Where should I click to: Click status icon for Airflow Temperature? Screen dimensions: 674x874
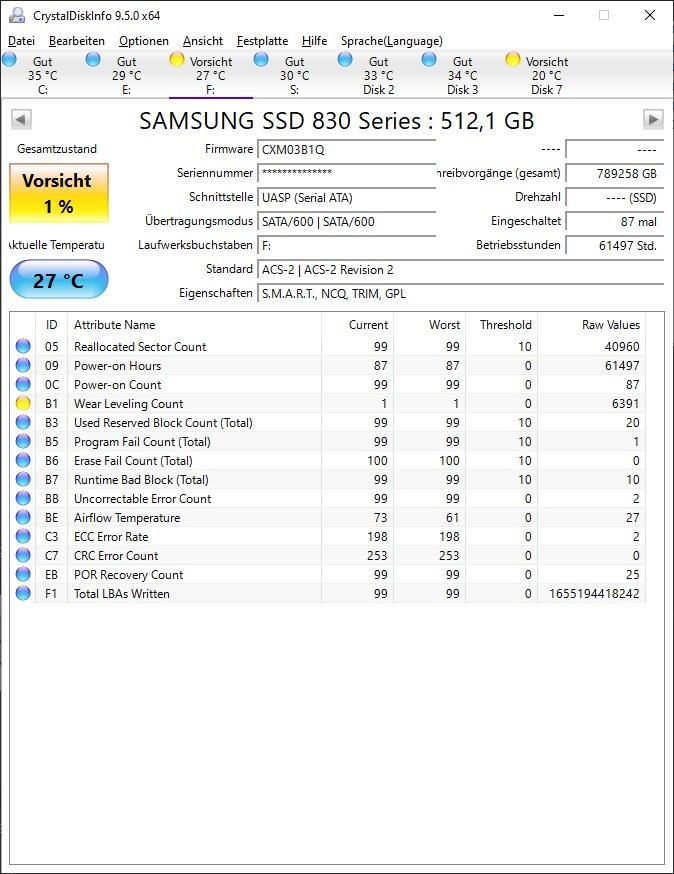coord(23,517)
